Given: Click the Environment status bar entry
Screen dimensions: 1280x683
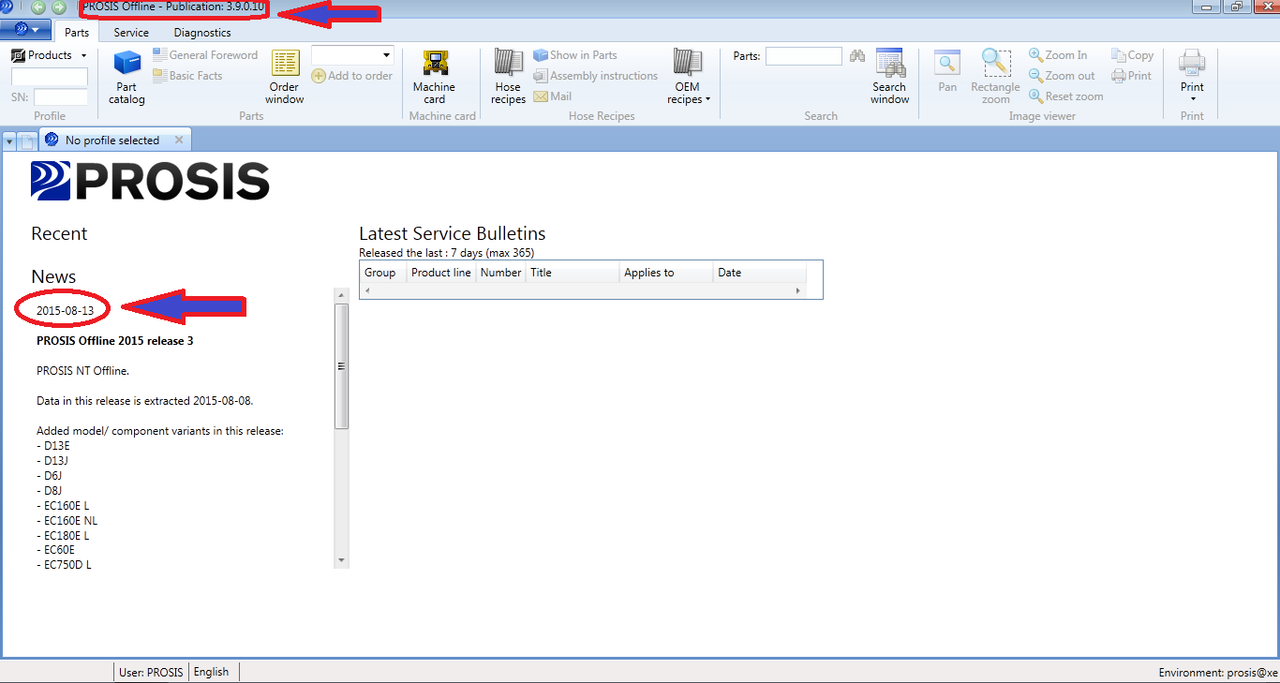Looking at the screenshot, I should (x=1218, y=673).
